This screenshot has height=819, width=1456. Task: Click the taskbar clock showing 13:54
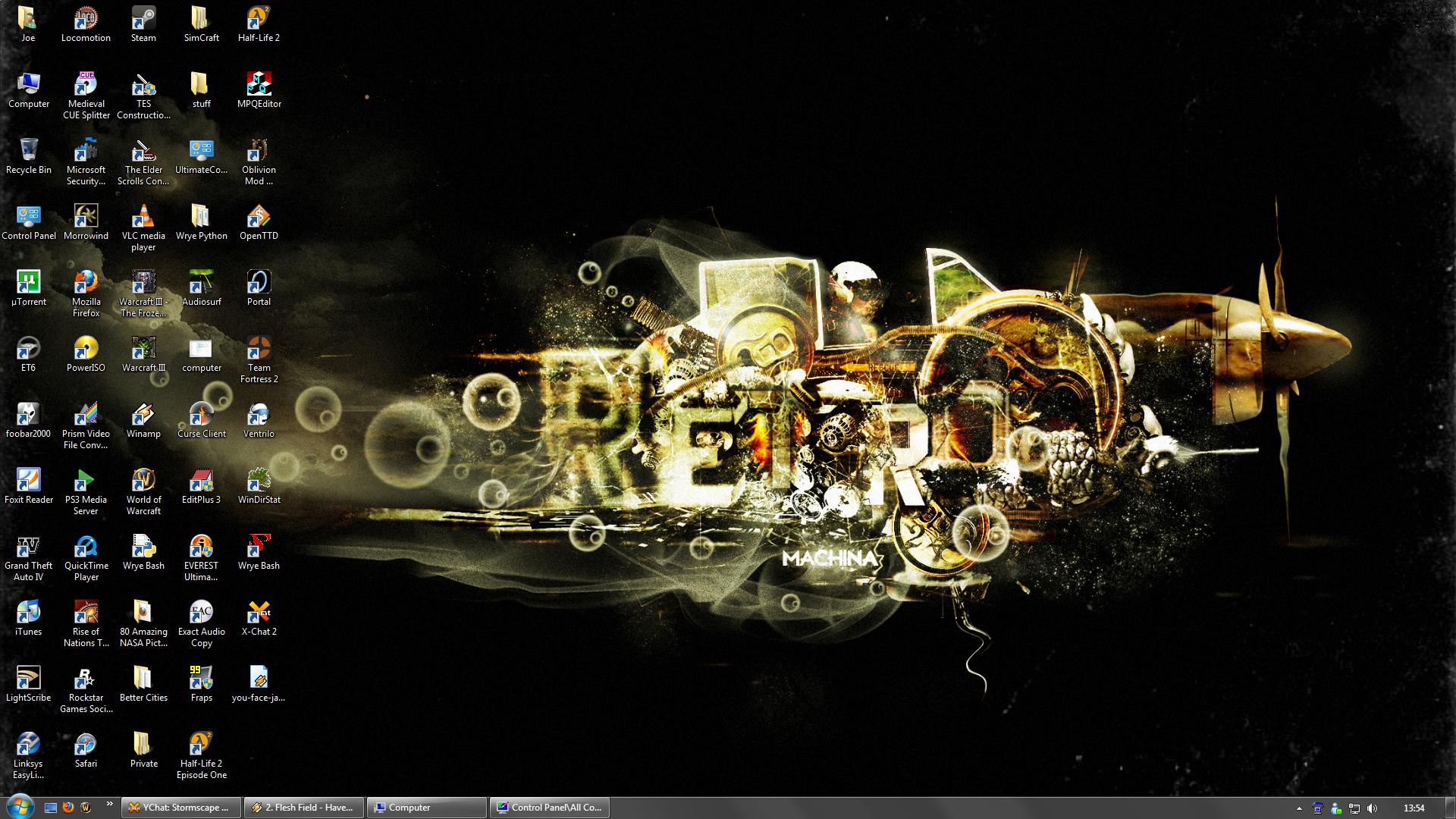[1414, 808]
